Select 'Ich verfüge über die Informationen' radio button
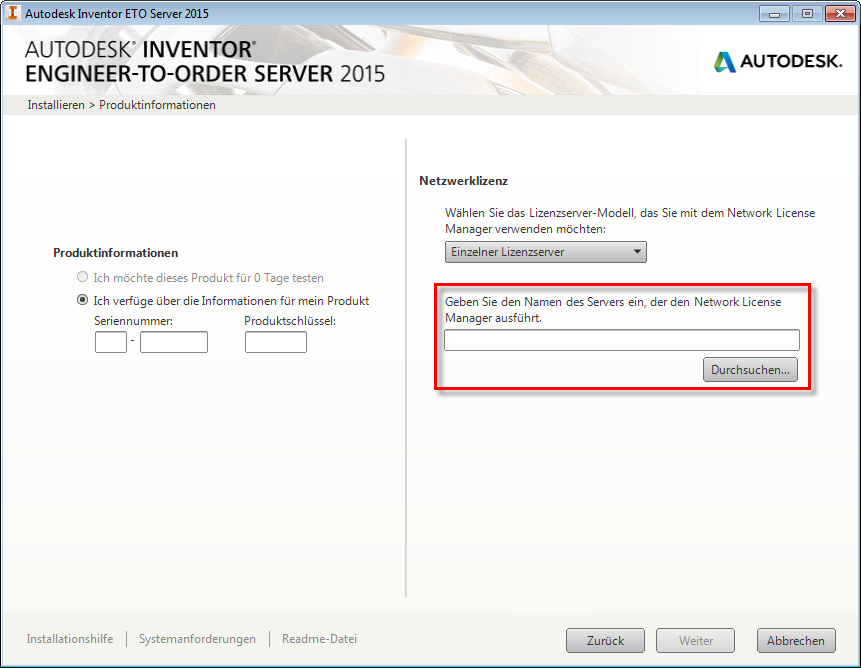Image resolution: width=861 pixels, height=668 pixels. tap(82, 300)
